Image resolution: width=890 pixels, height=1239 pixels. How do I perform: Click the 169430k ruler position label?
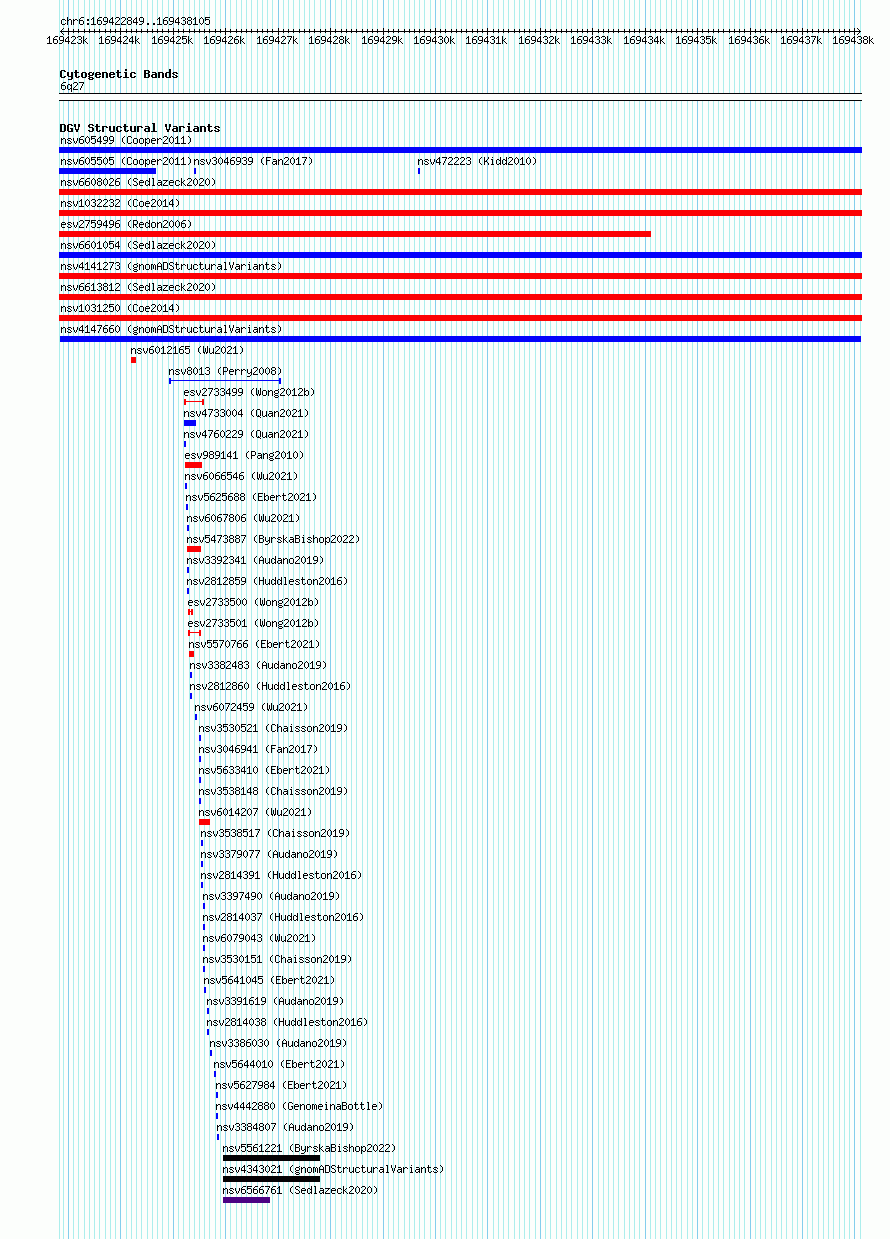(434, 40)
